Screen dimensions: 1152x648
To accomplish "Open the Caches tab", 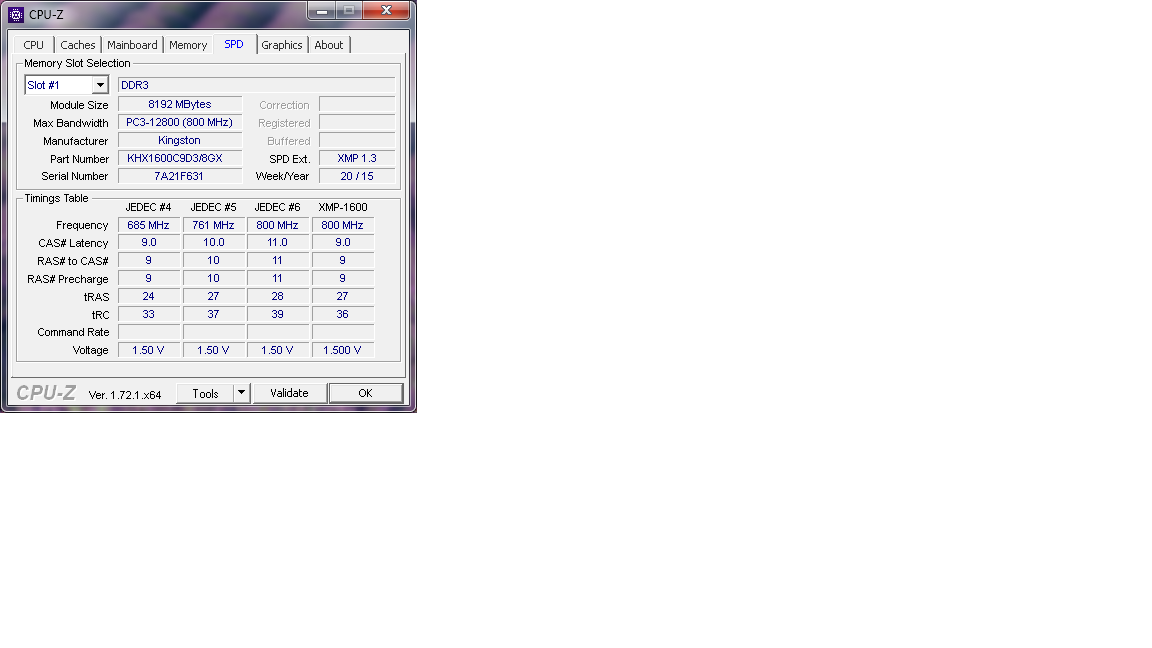I will pos(77,45).
